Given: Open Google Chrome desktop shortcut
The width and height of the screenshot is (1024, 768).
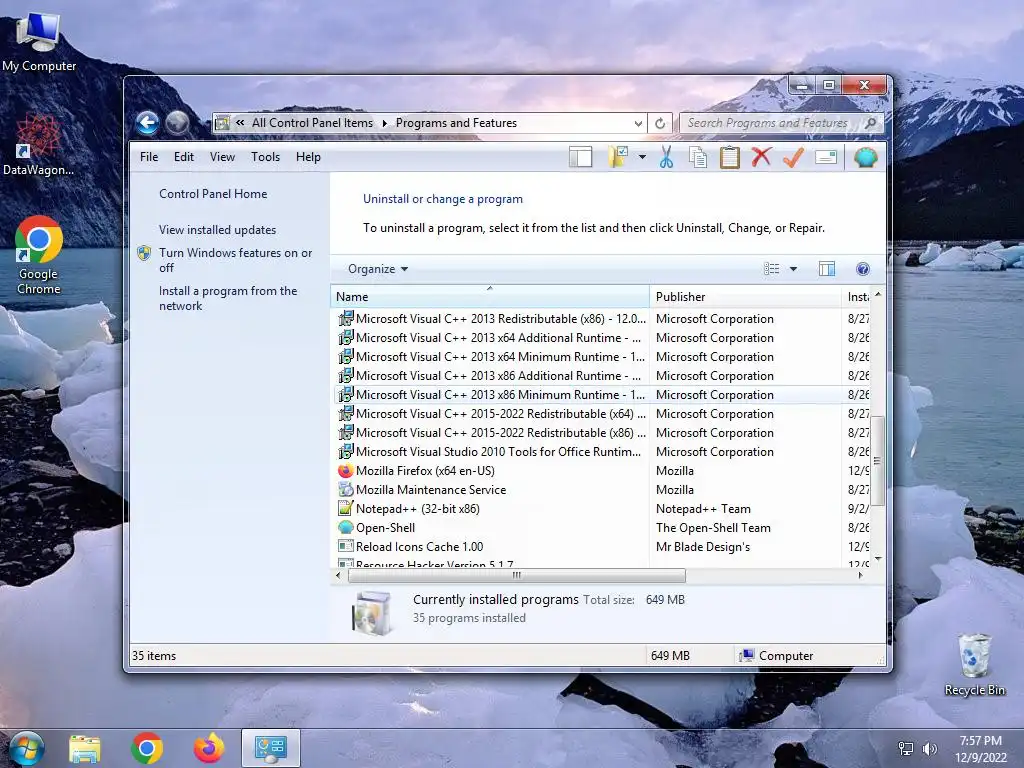Looking at the screenshot, I should click(x=39, y=255).
